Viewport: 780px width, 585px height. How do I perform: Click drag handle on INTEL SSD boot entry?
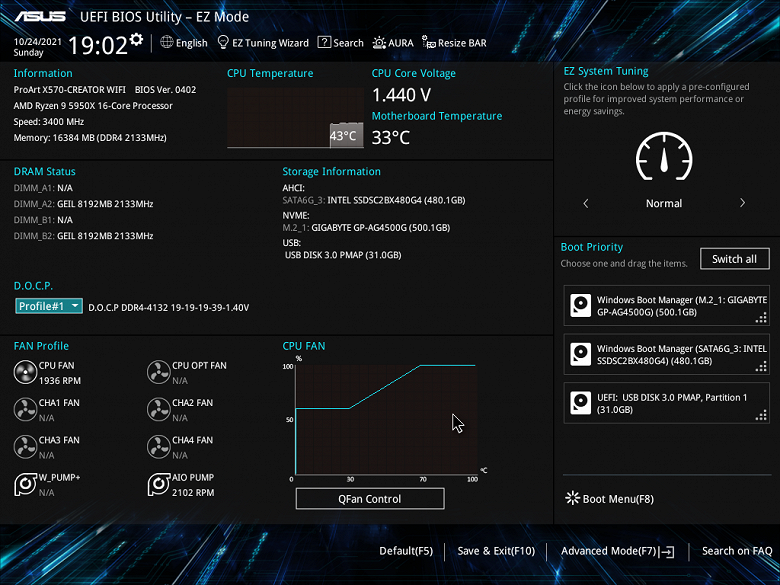click(x=761, y=367)
